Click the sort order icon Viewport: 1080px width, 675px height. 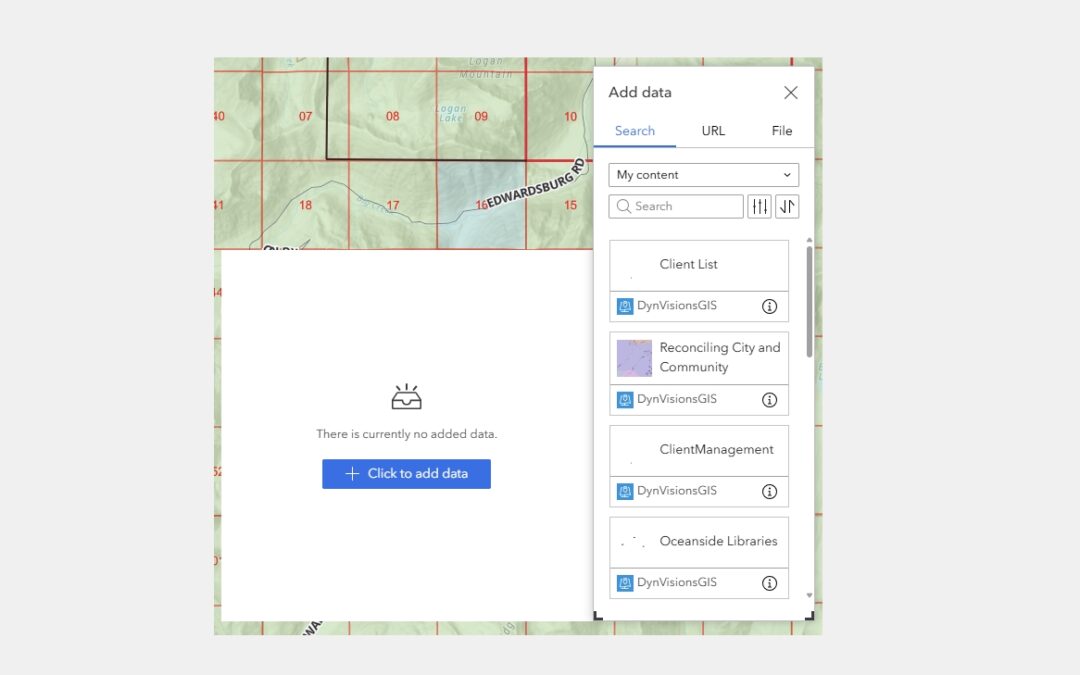click(x=787, y=206)
